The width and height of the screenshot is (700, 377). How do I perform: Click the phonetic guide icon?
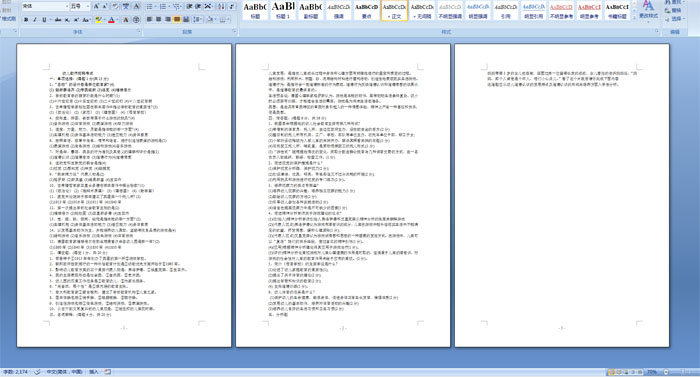click(126, 6)
